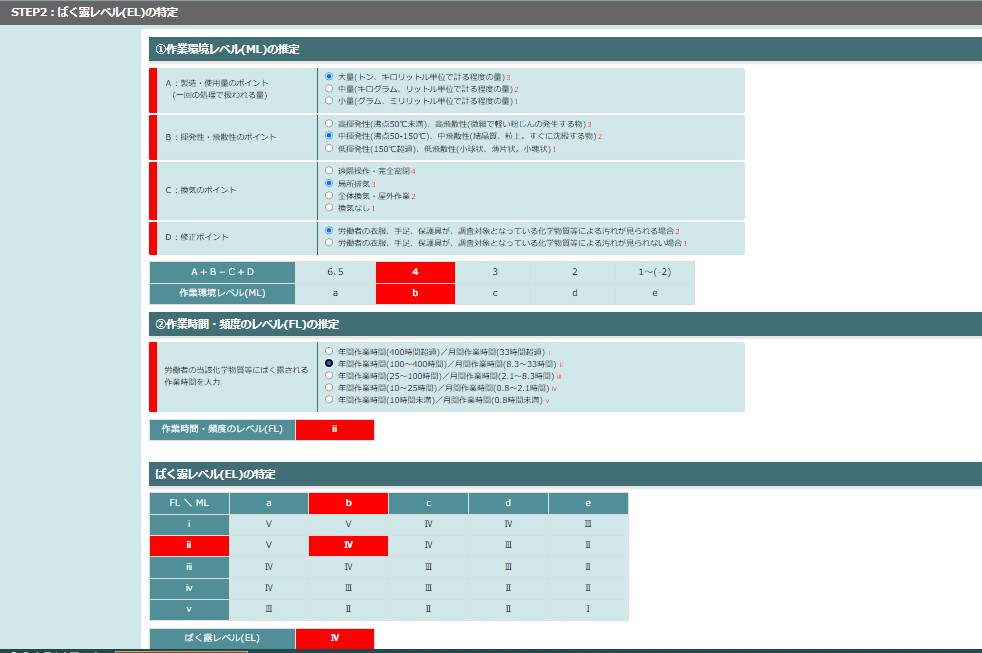The width and height of the screenshot is (982, 653).
Task: Click the red FL result cell ⅱ
Action: (335, 430)
